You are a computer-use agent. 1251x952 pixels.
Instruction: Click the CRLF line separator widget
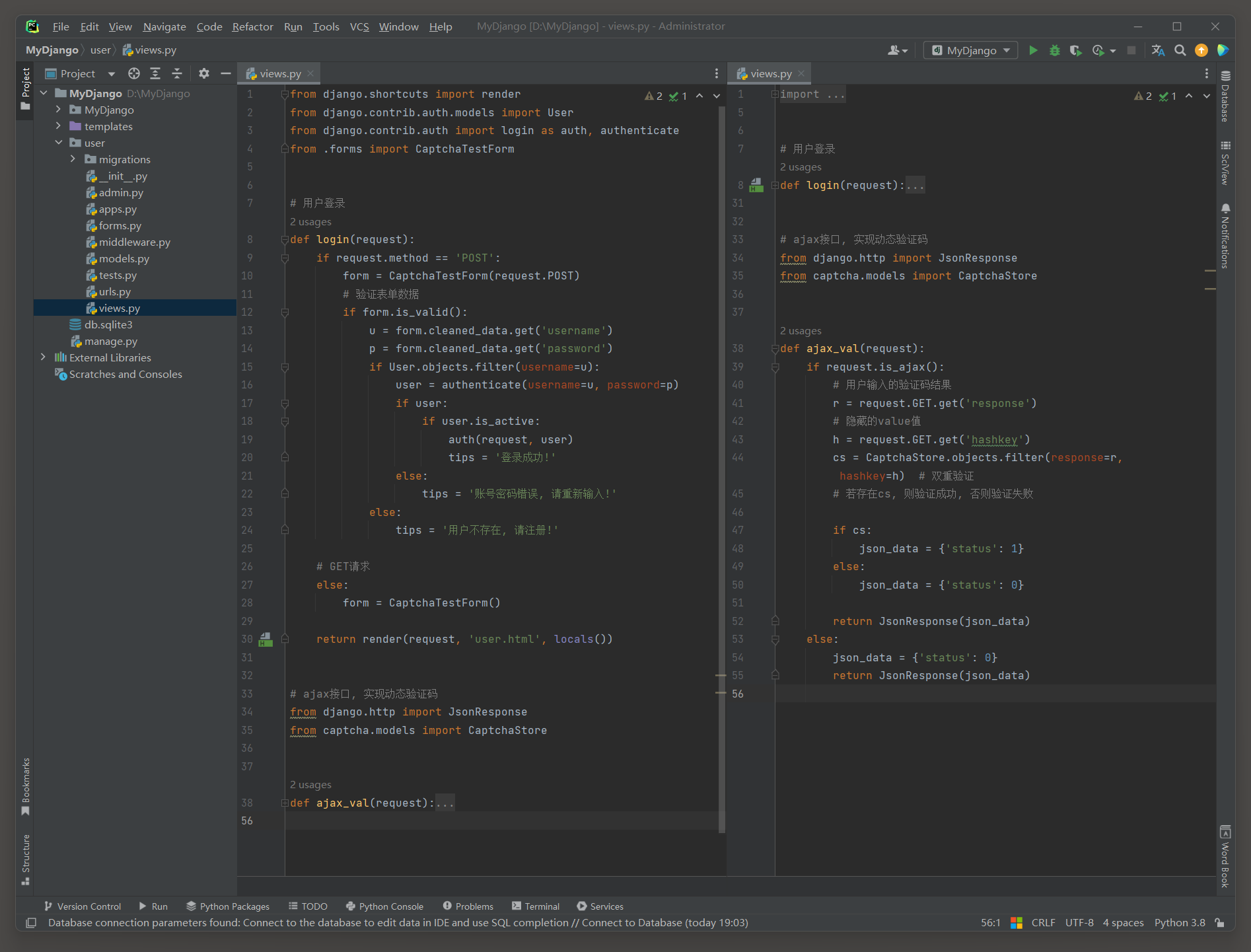pos(1043,922)
